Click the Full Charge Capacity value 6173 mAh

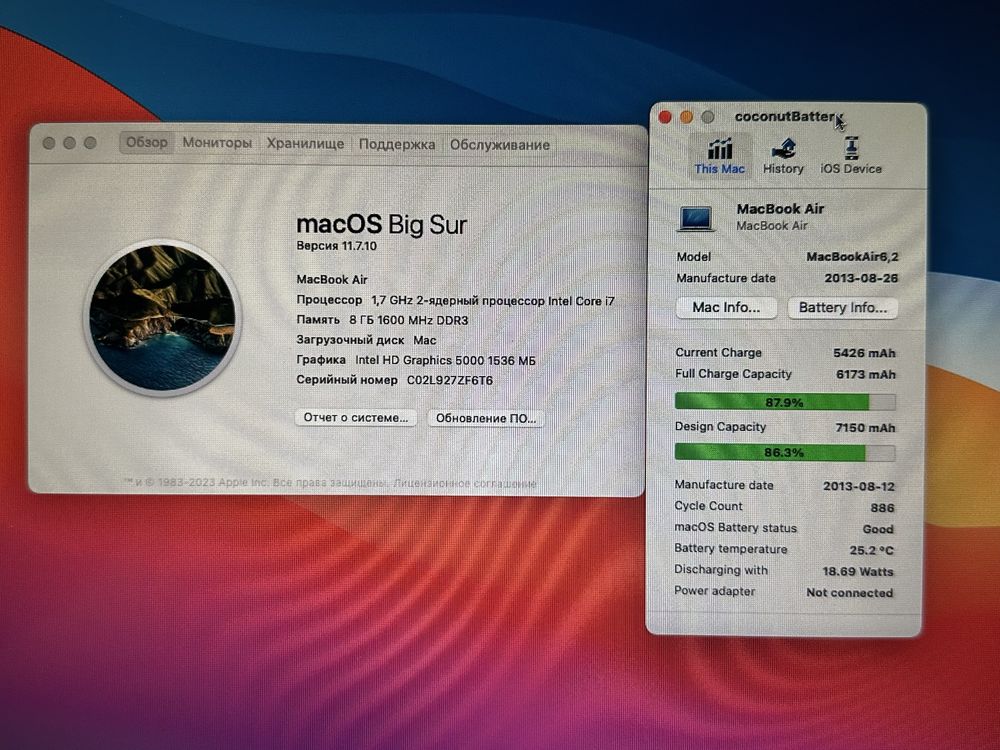pyautogui.click(x=865, y=374)
